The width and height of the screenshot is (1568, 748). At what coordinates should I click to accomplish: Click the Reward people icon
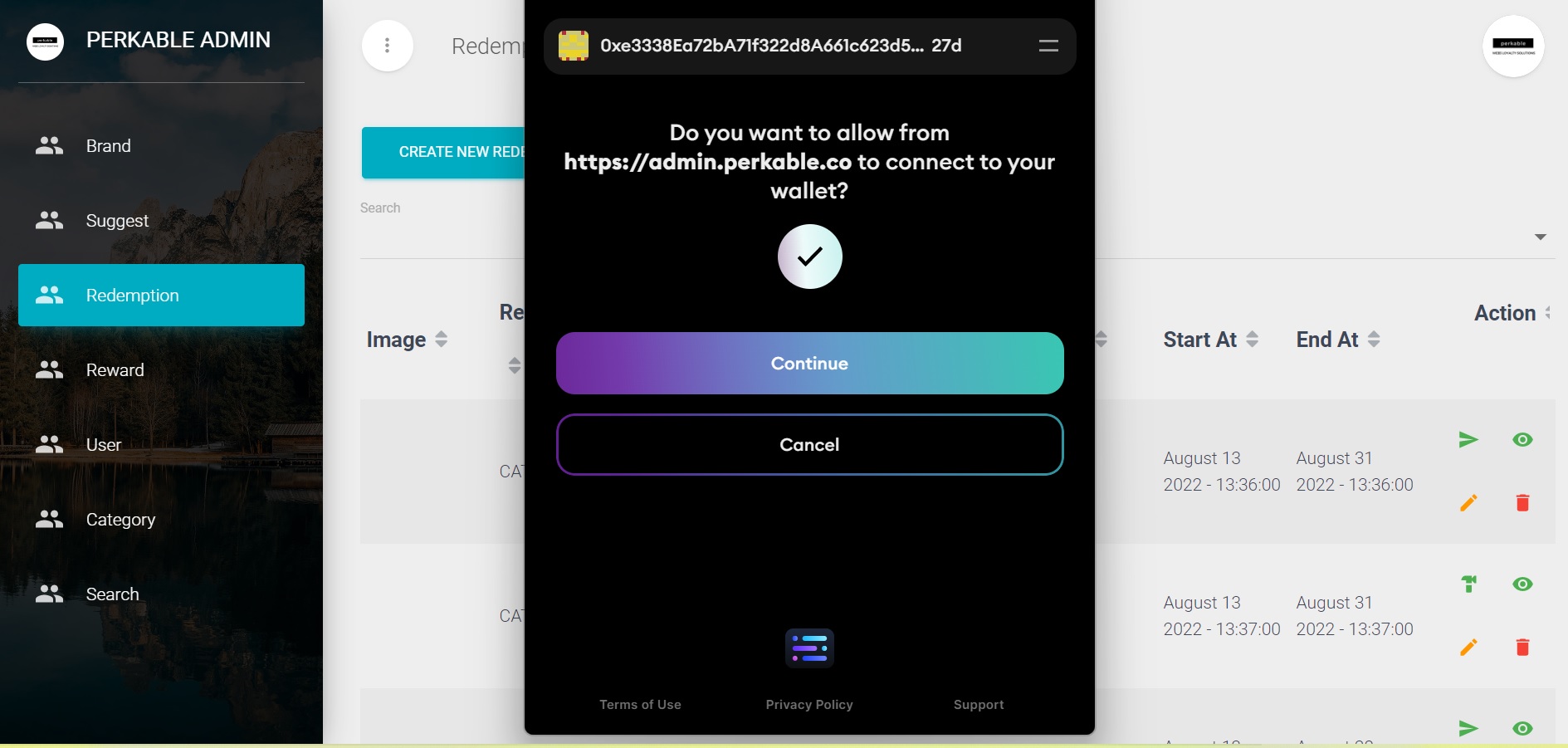tap(49, 370)
